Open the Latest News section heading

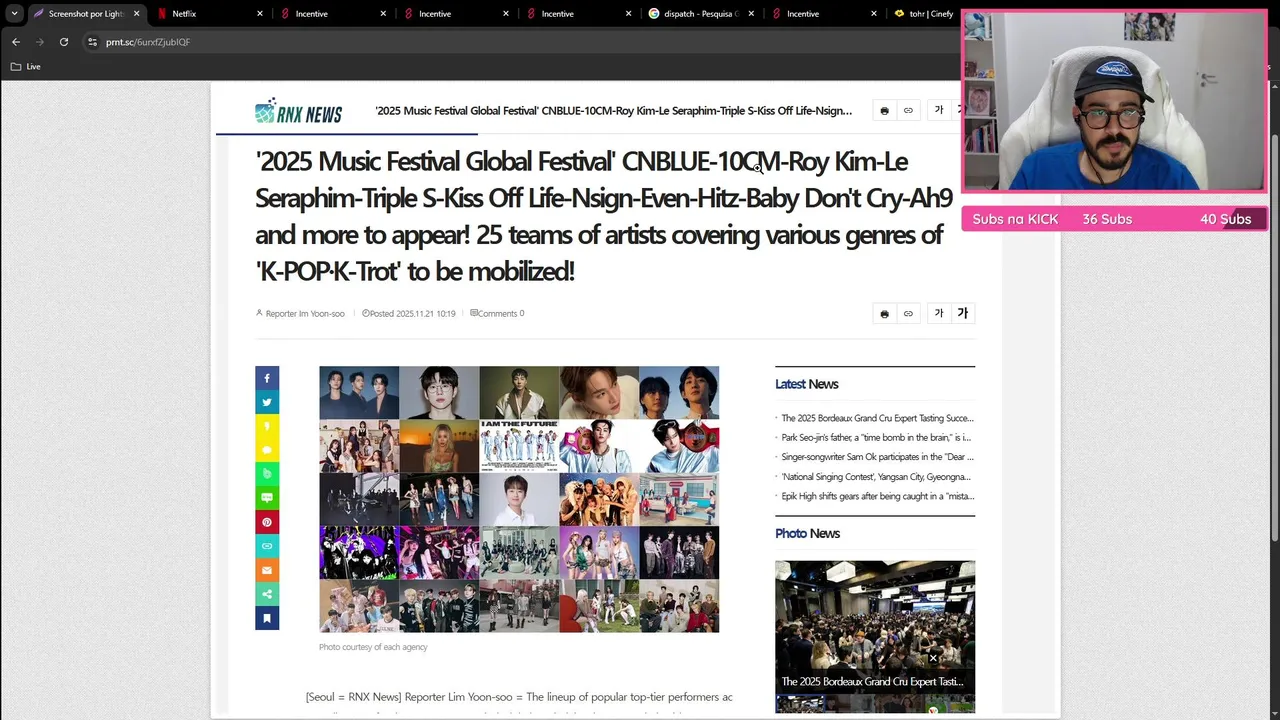806,384
